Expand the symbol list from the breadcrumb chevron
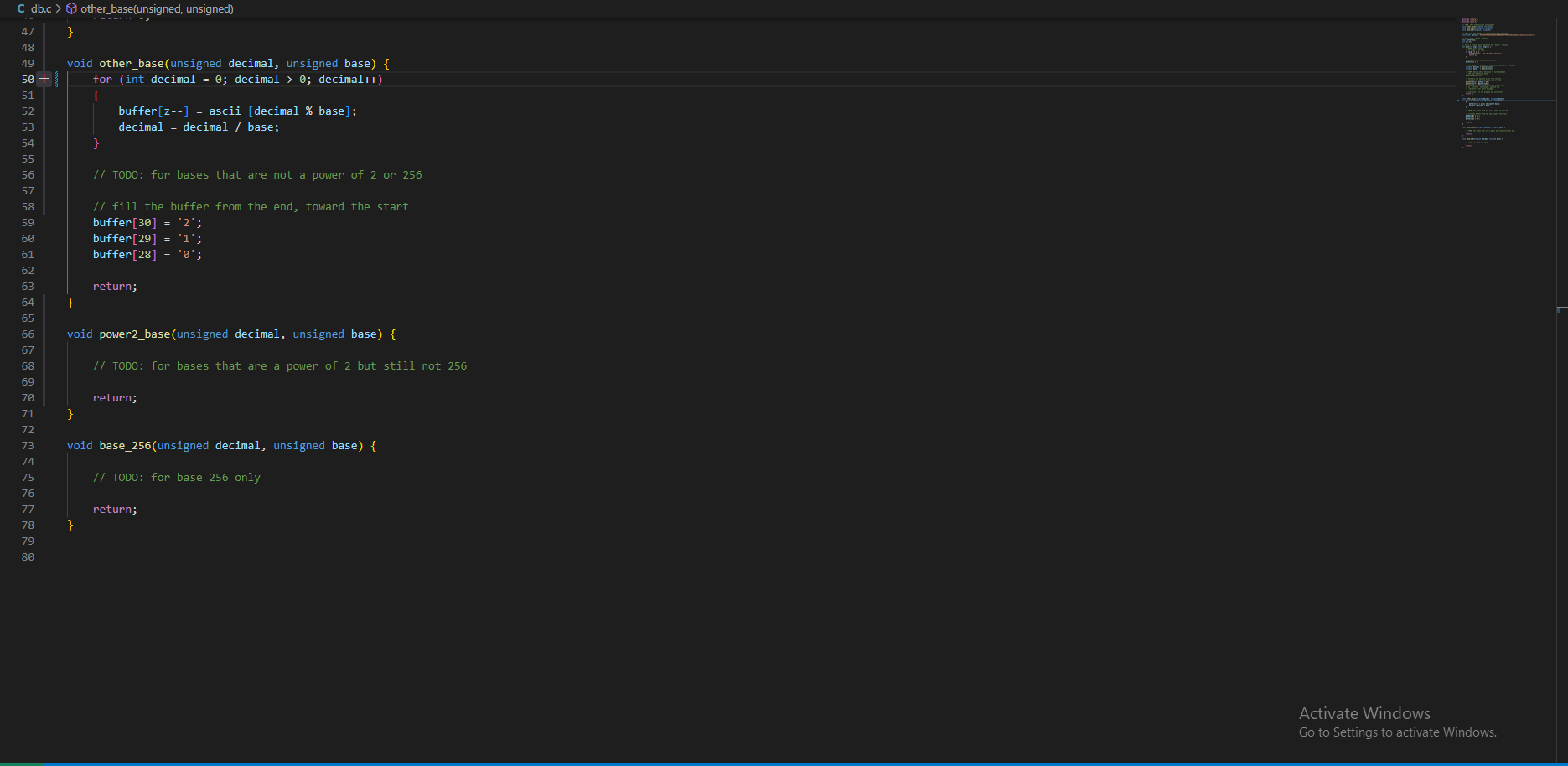The height and width of the screenshot is (766, 1568). click(x=59, y=8)
